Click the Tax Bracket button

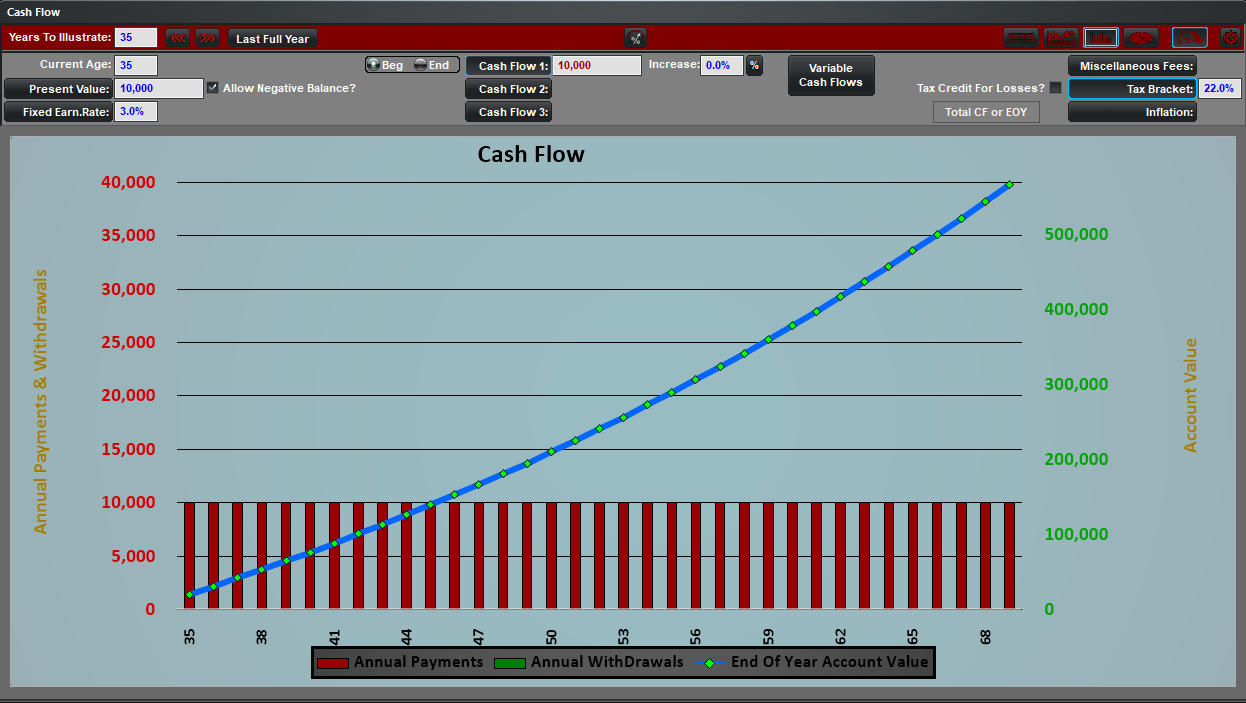coord(1132,89)
